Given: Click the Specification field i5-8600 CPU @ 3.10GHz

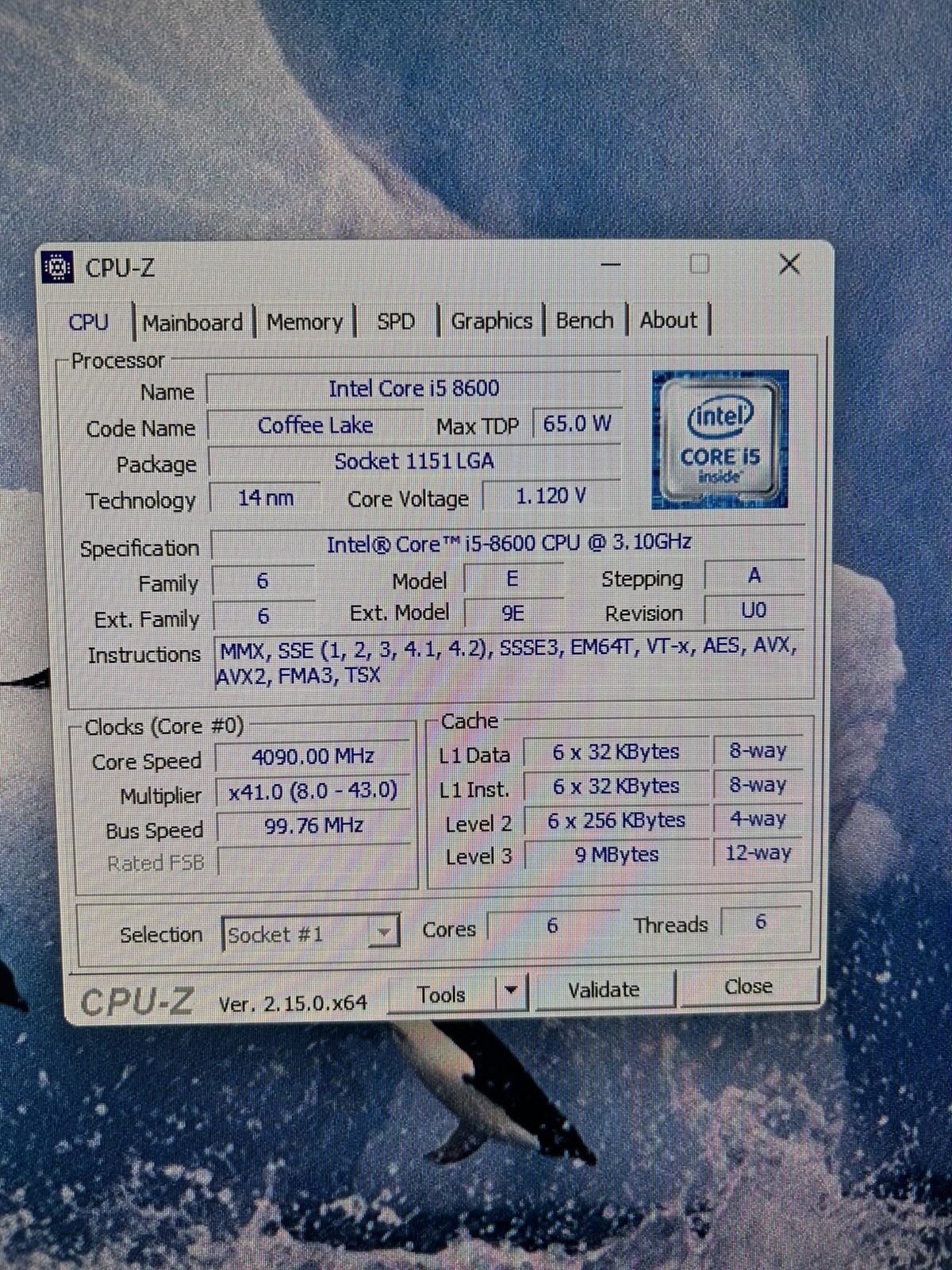Looking at the screenshot, I should click(x=509, y=543).
